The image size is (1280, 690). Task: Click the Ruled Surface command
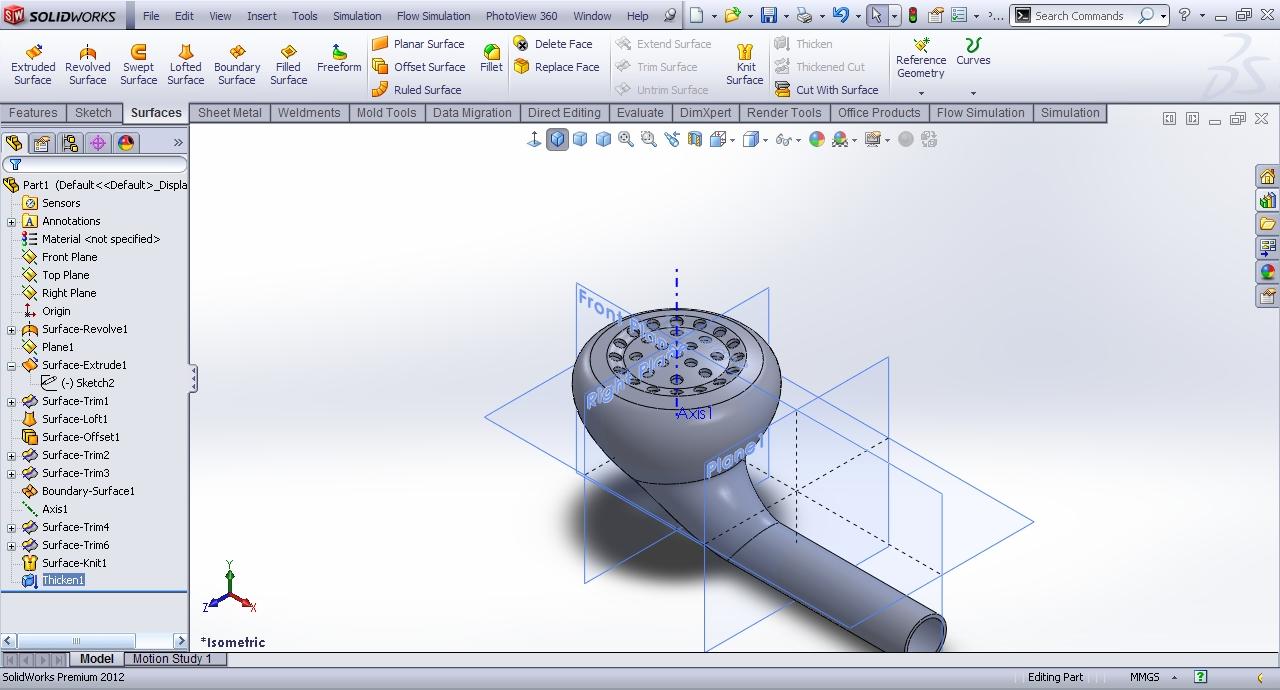416,90
